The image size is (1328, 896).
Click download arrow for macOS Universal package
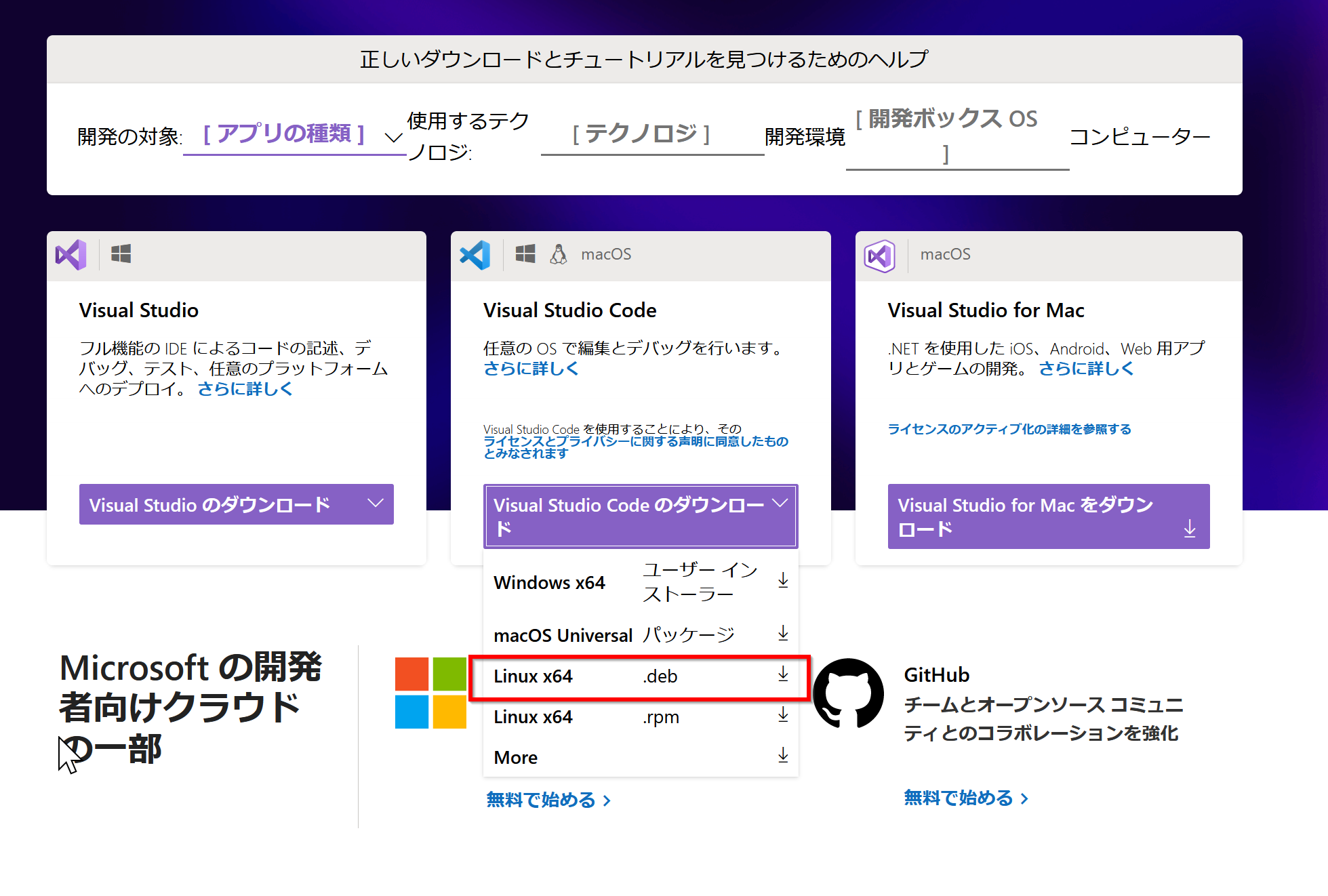pos(783,634)
